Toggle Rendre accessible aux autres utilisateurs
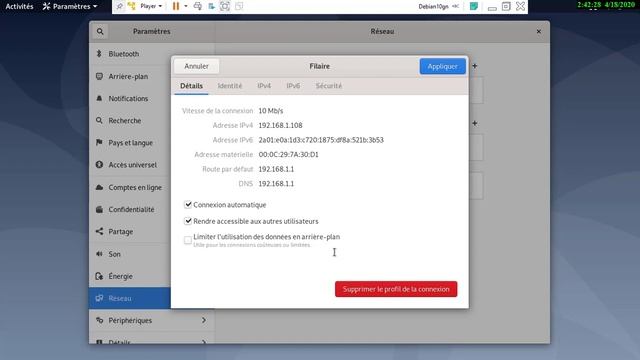 188,221
